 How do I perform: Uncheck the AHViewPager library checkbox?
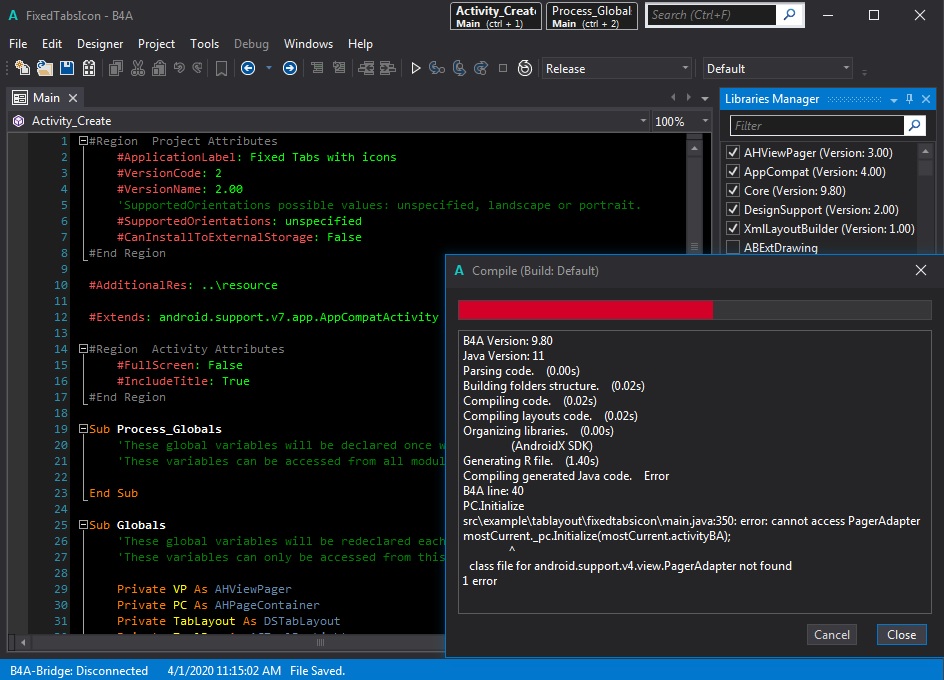pos(733,153)
